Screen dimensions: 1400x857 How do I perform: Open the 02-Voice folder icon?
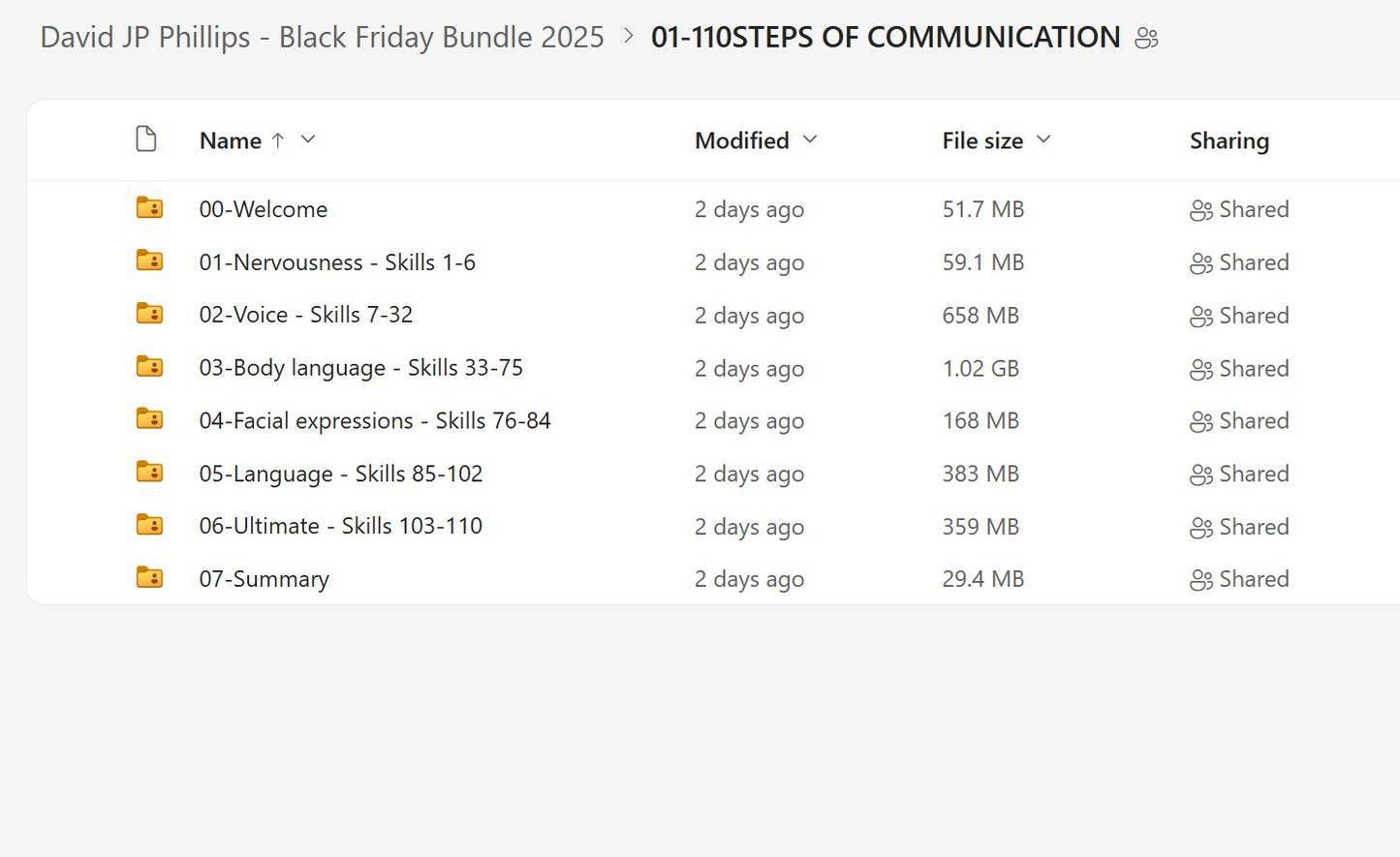coord(149,314)
